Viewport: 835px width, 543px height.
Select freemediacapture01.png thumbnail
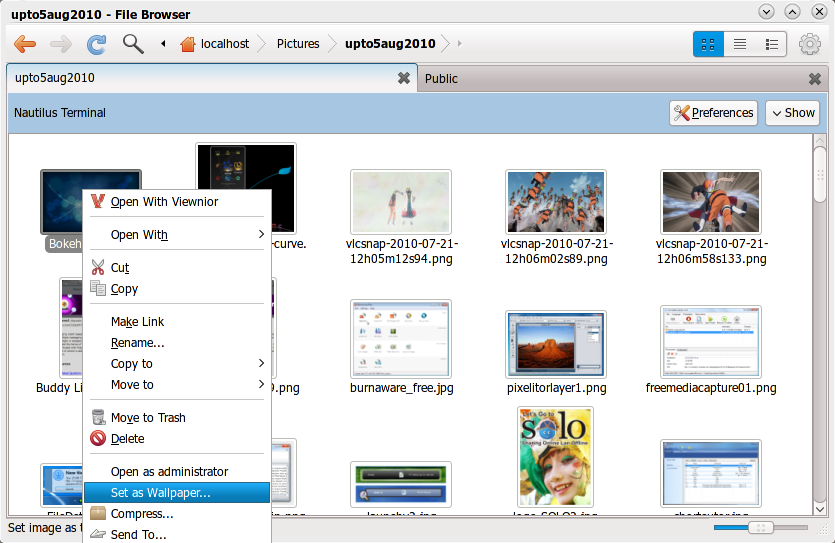click(x=711, y=342)
